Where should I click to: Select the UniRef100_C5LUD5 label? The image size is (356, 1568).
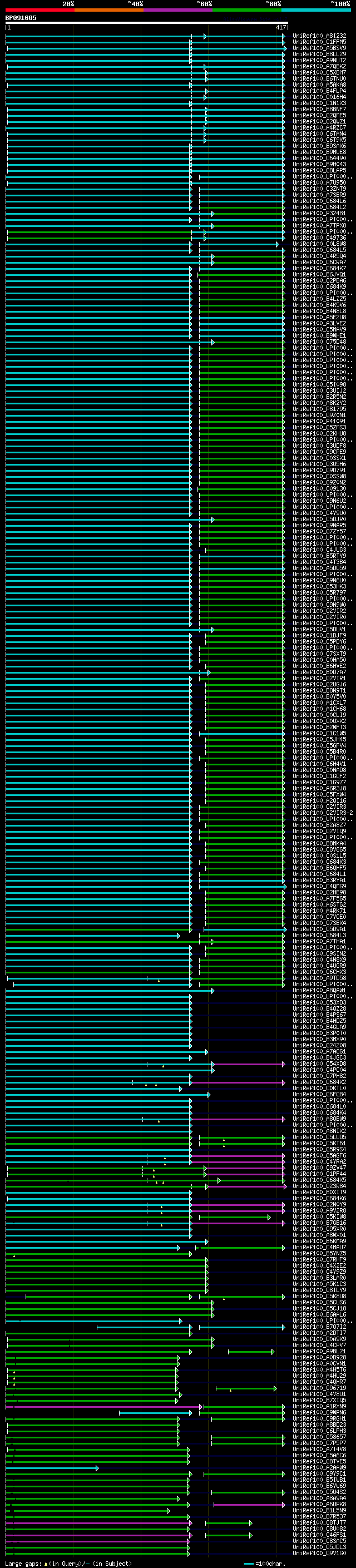tap(319, 1137)
